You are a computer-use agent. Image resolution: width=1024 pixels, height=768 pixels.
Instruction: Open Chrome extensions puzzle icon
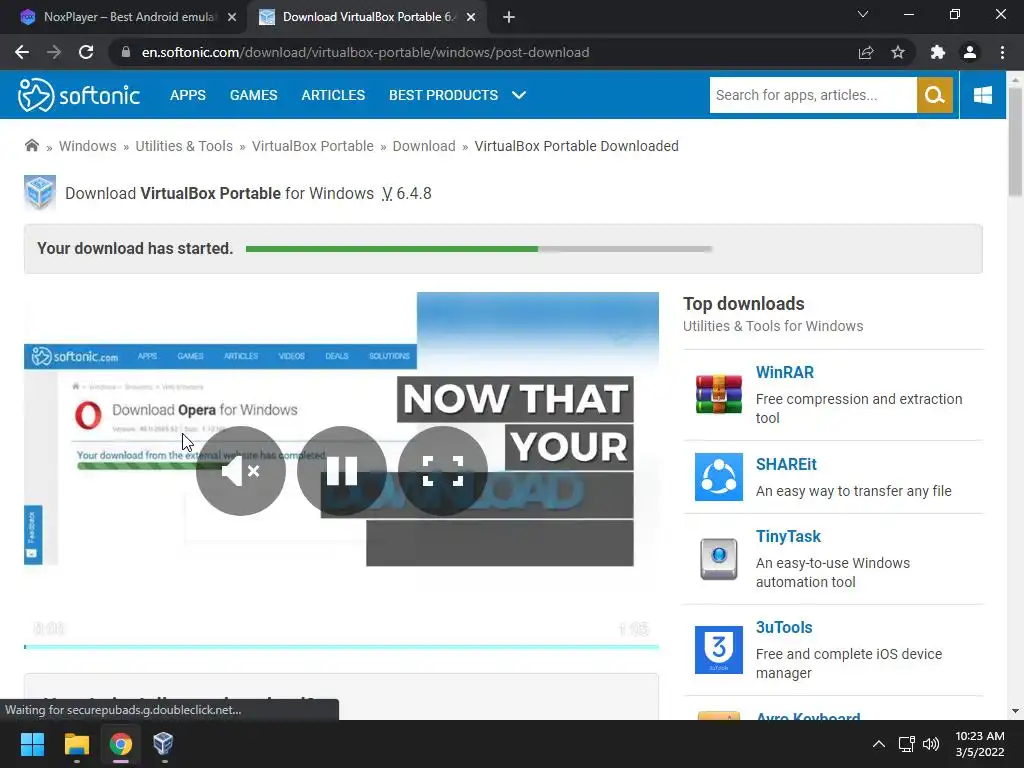938,52
